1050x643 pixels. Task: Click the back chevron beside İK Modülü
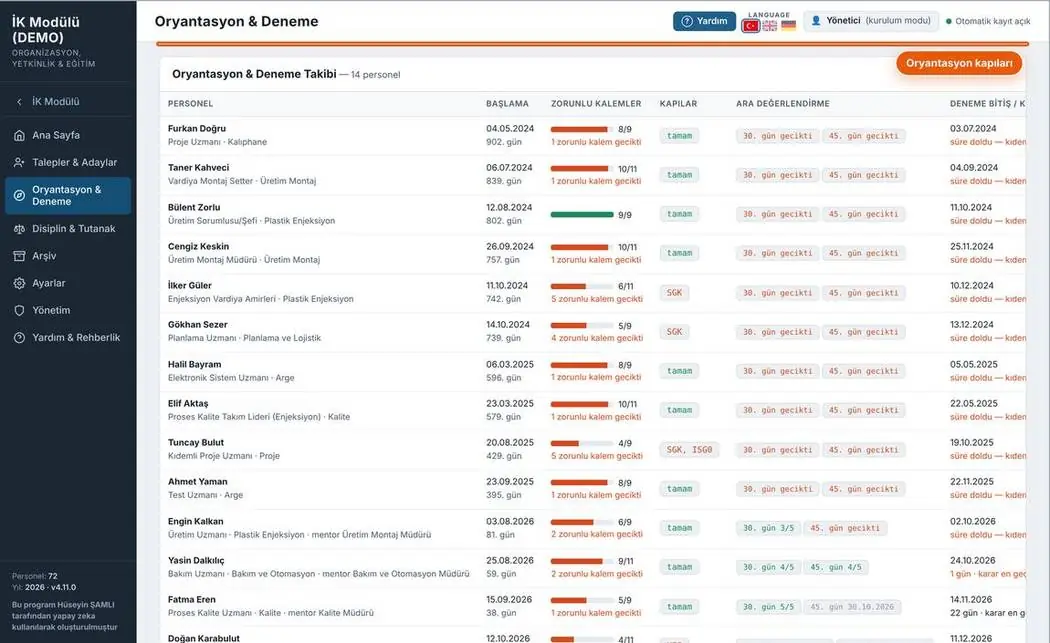point(19,102)
